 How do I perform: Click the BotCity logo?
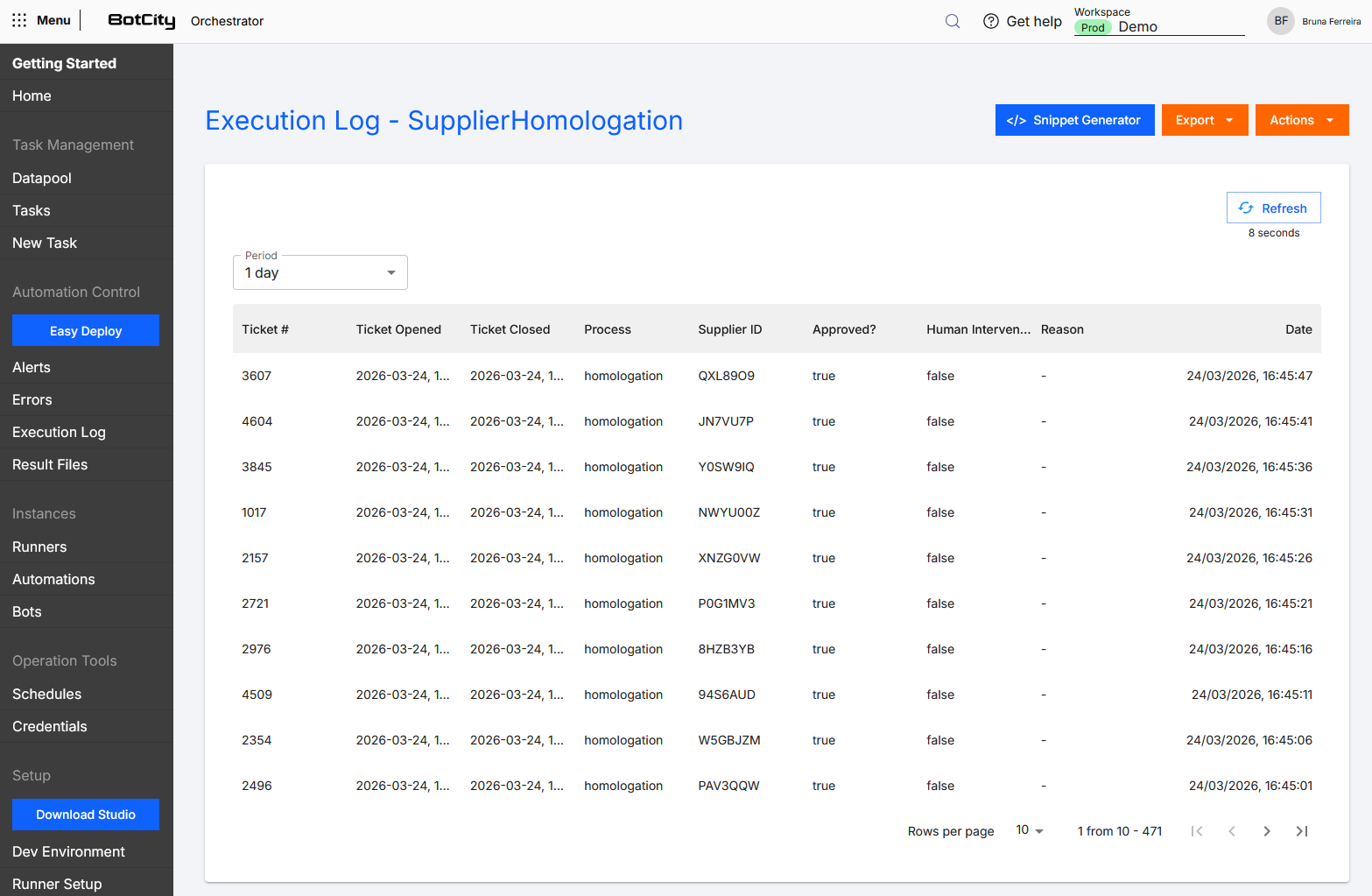(x=141, y=21)
